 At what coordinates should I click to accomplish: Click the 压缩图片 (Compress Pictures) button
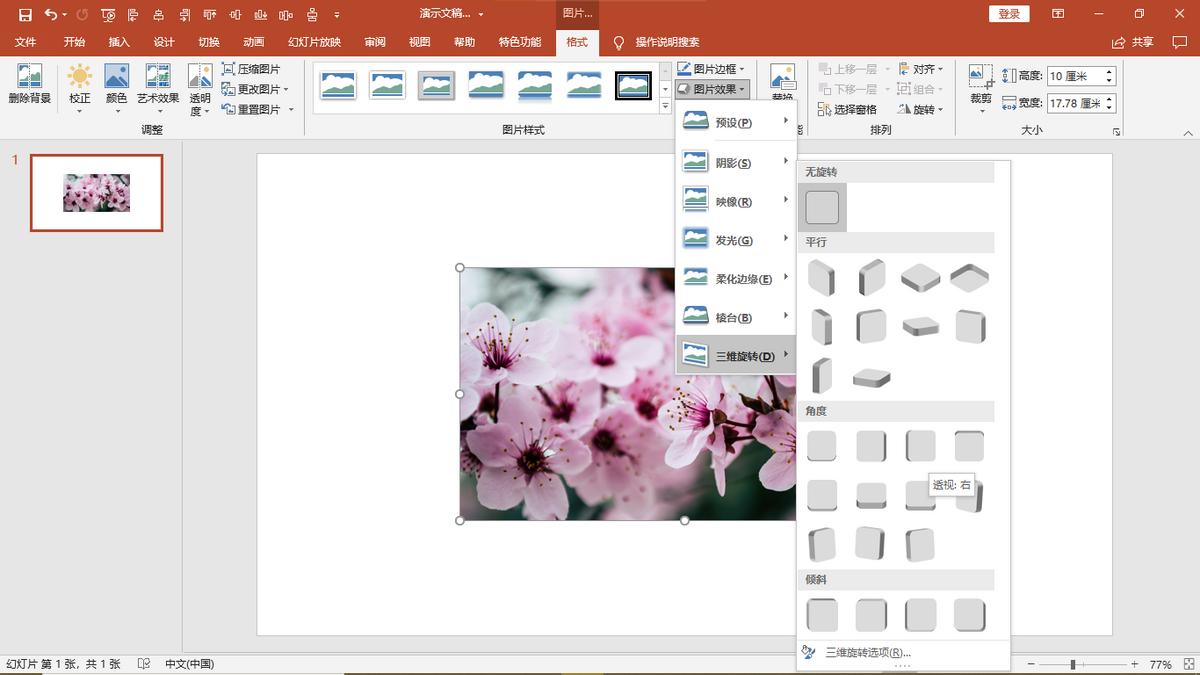coord(251,69)
